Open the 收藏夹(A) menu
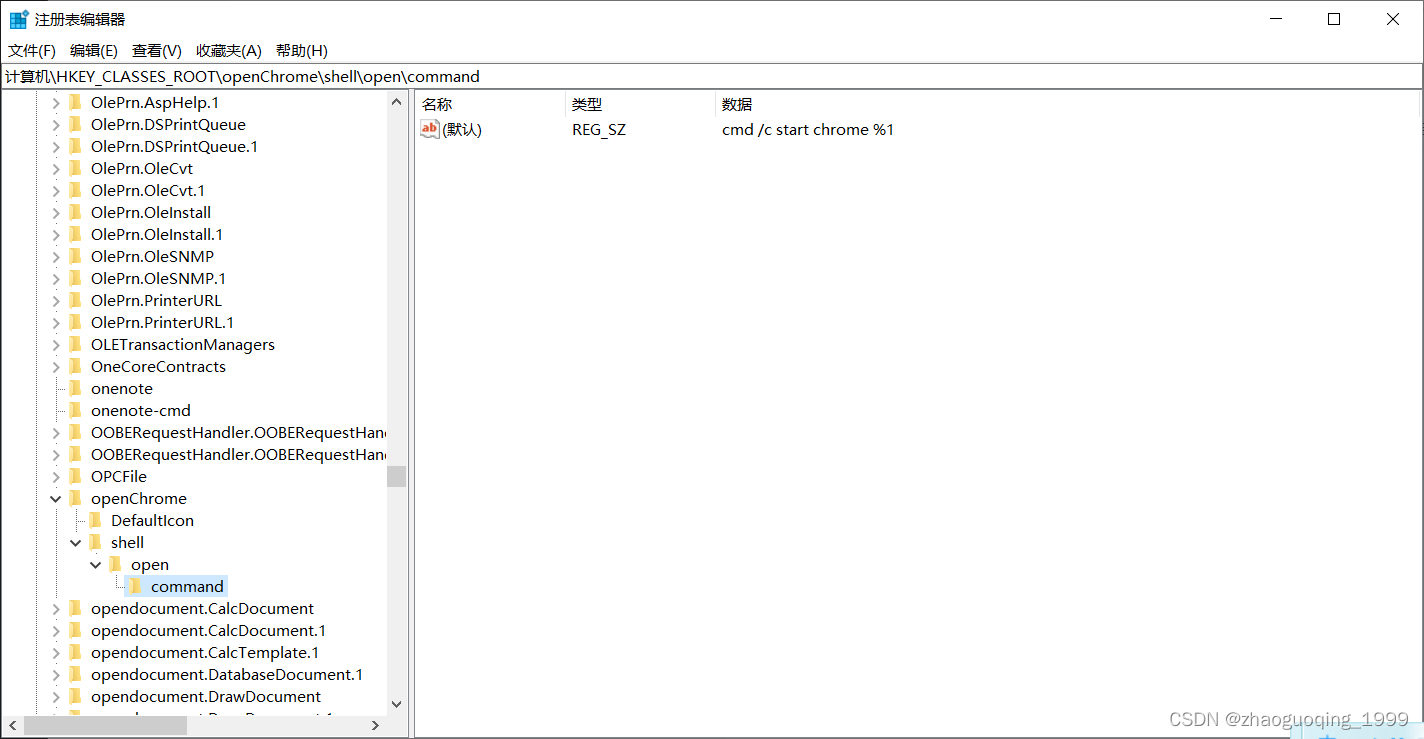 pos(229,50)
